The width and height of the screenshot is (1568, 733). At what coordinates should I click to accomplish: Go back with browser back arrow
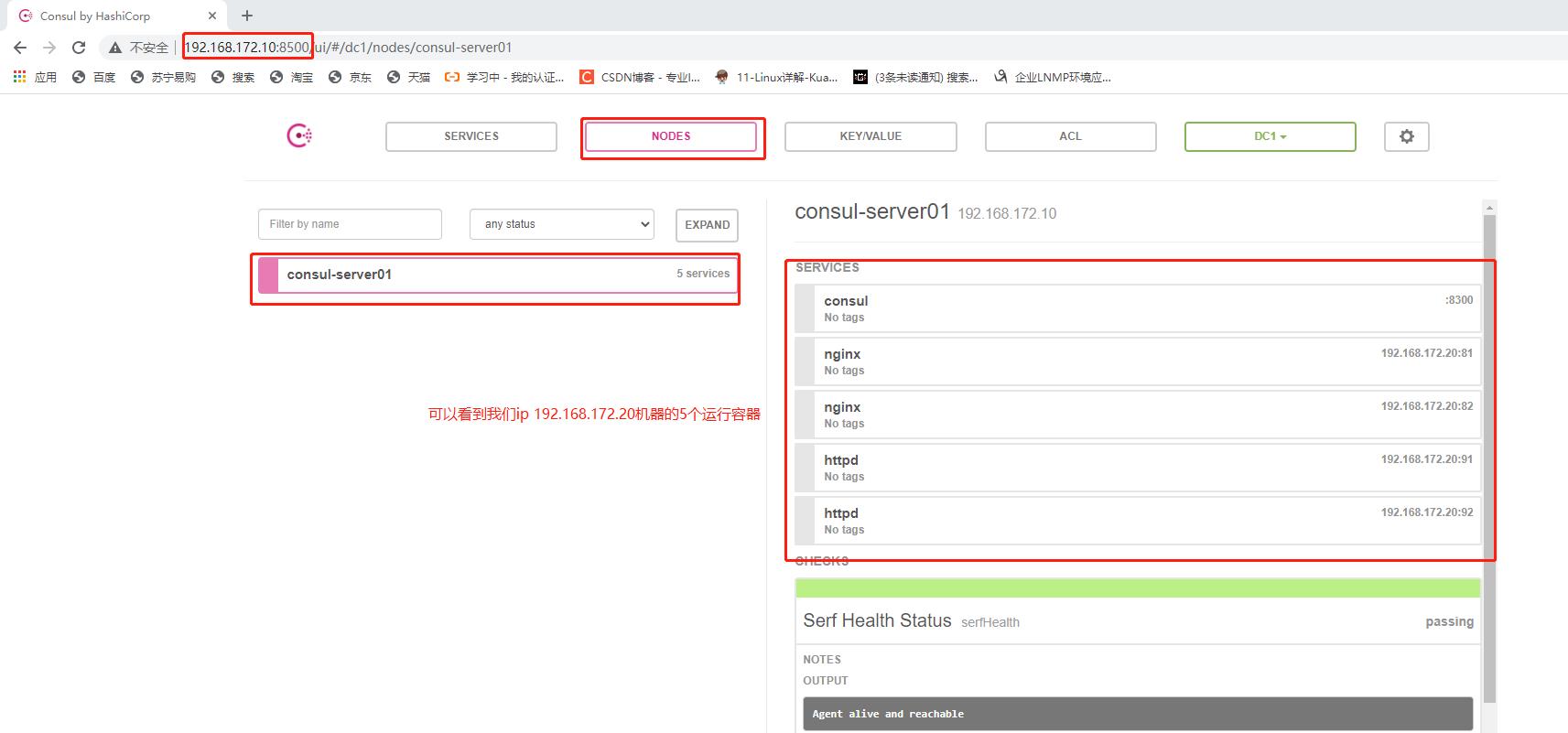(x=20, y=48)
